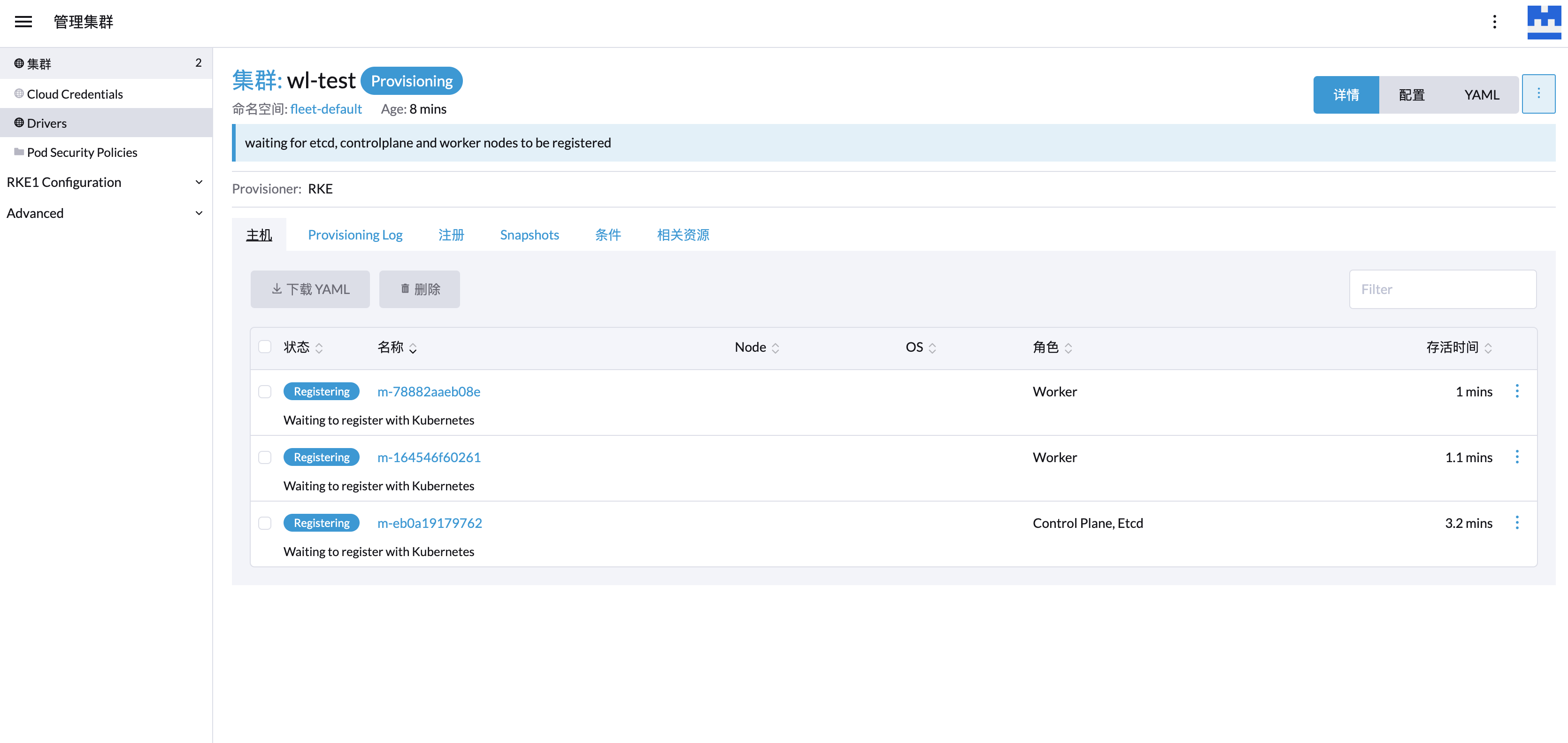This screenshot has height=743, width=1568.
Task: Switch to the 相关资源 tab
Action: pyautogui.click(x=682, y=234)
